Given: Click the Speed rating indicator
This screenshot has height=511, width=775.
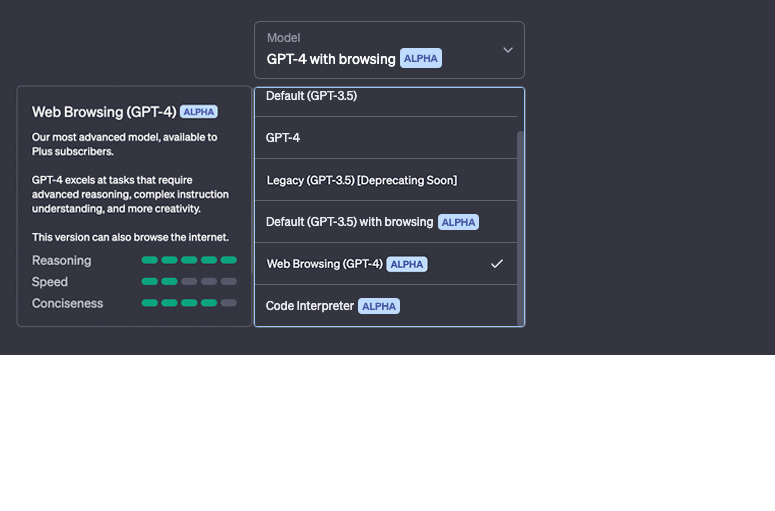Looking at the screenshot, I should pyautogui.click(x=189, y=282).
